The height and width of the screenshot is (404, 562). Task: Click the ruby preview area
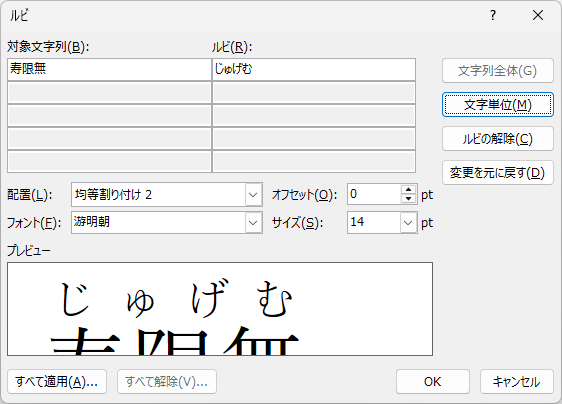220,309
